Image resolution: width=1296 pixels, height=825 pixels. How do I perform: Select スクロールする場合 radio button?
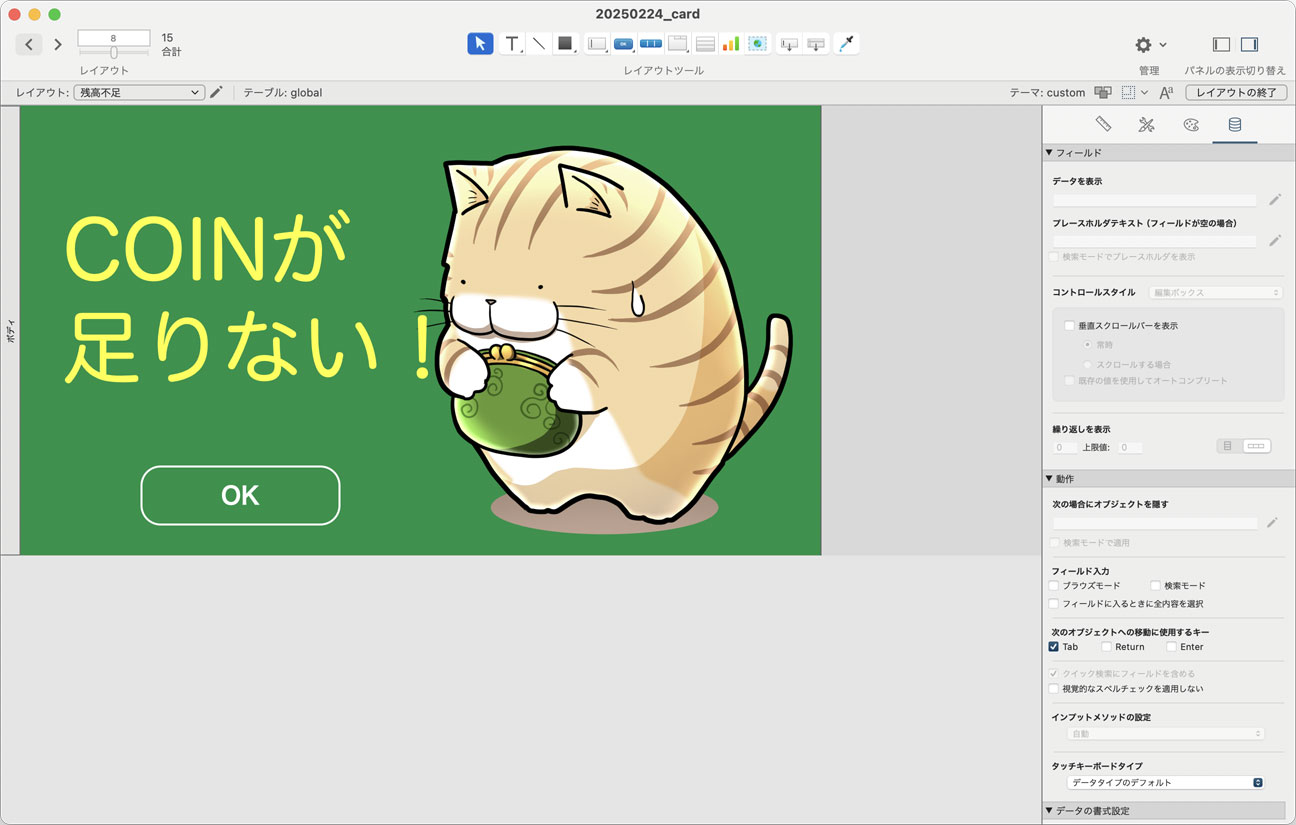pos(1088,365)
